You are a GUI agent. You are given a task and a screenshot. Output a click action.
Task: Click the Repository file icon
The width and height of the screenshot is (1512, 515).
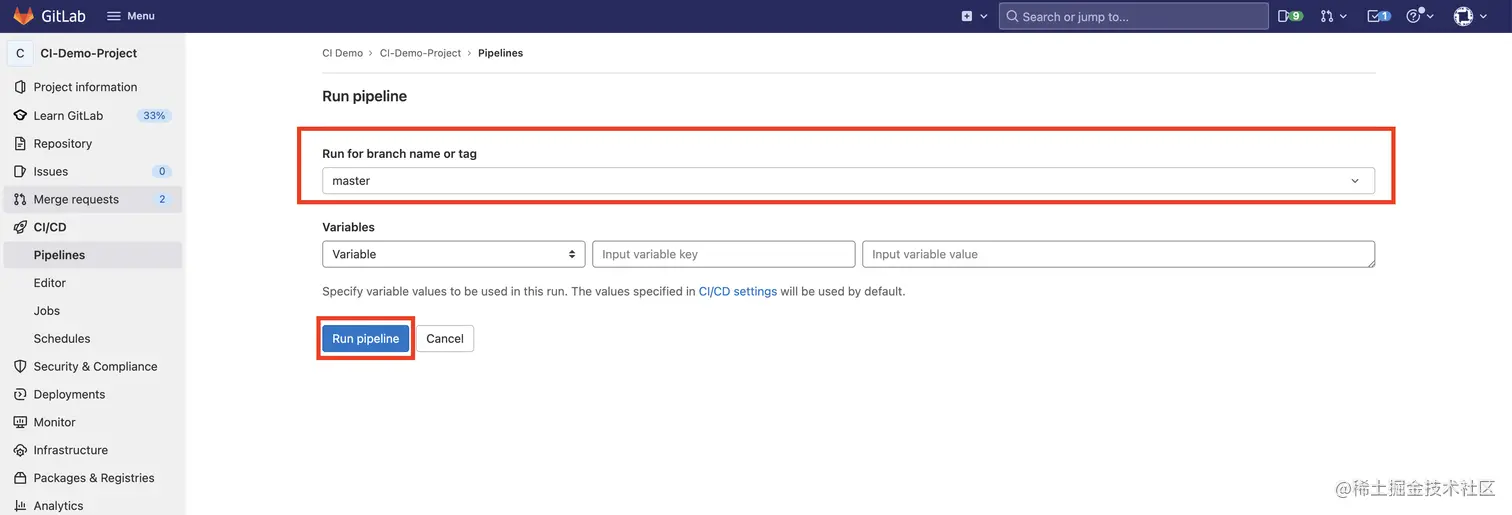pos(20,143)
